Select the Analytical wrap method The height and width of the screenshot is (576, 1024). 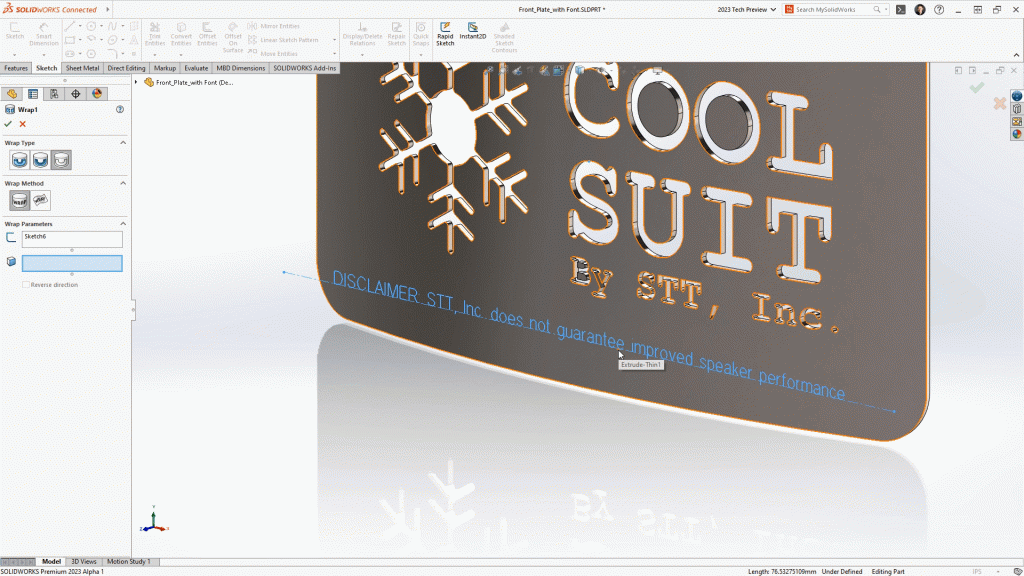pos(20,200)
